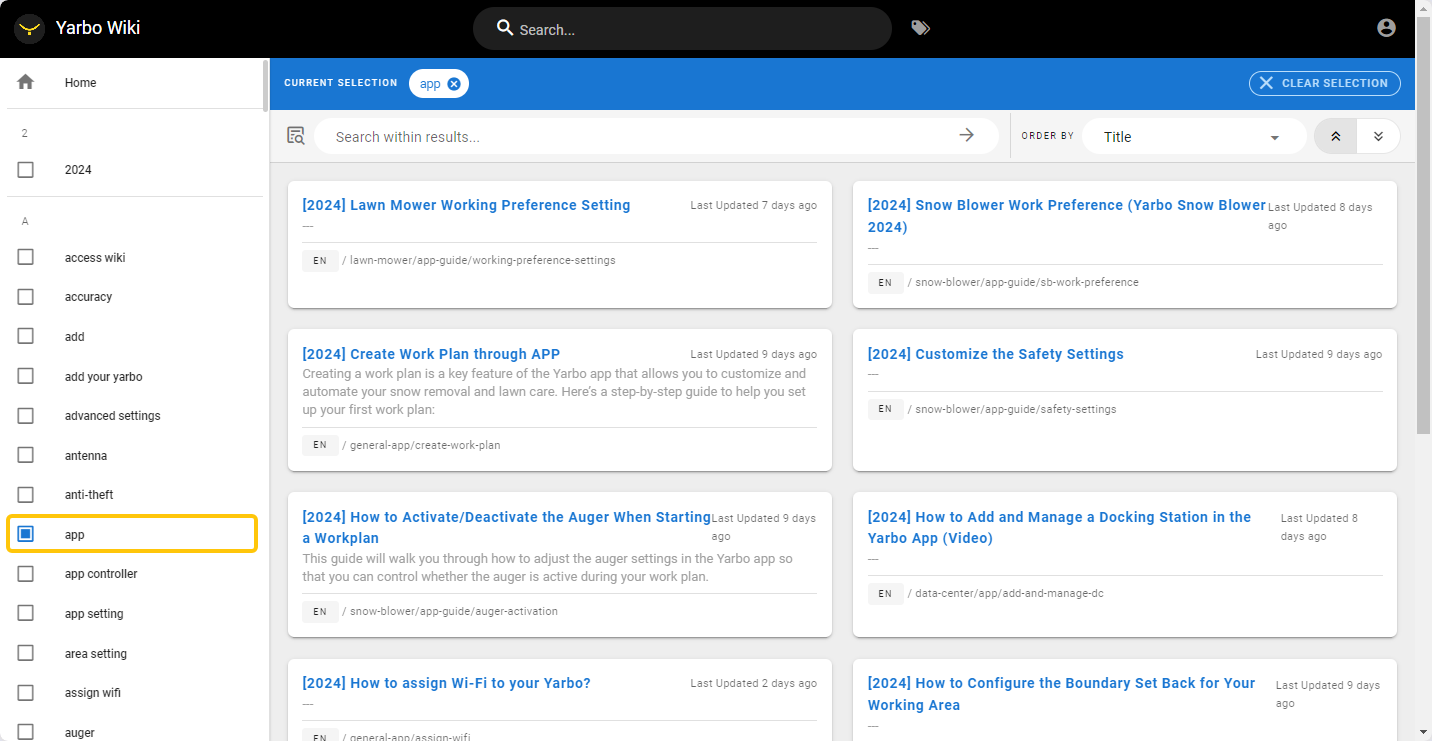Click Clear Selection button
The height and width of the screenshot is (741, 1432).
[x=1324, y=83]
